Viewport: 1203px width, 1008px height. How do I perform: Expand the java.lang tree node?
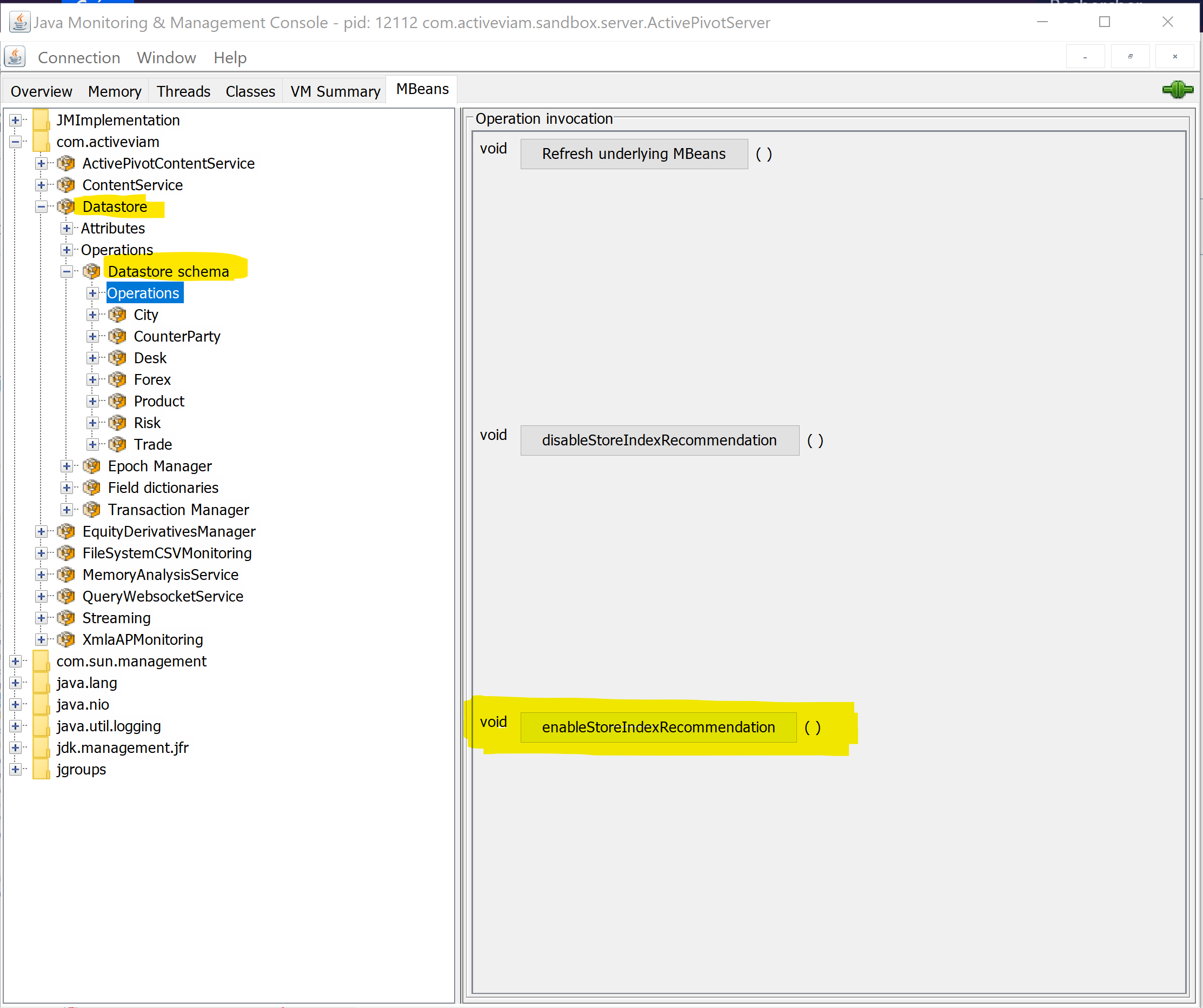click(16, 683)
